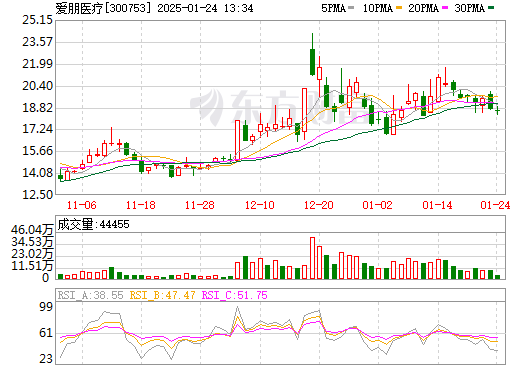Click the 0 volume axis label

tap(46, 277)
